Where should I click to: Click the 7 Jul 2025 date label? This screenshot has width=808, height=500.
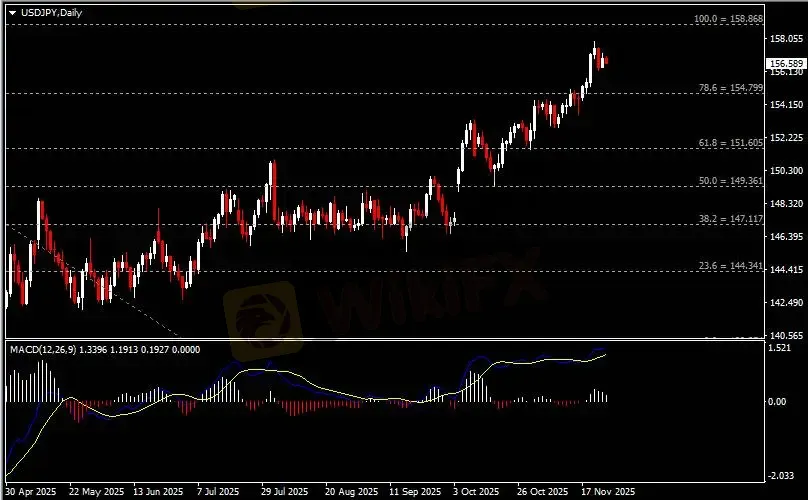[218, 492]
